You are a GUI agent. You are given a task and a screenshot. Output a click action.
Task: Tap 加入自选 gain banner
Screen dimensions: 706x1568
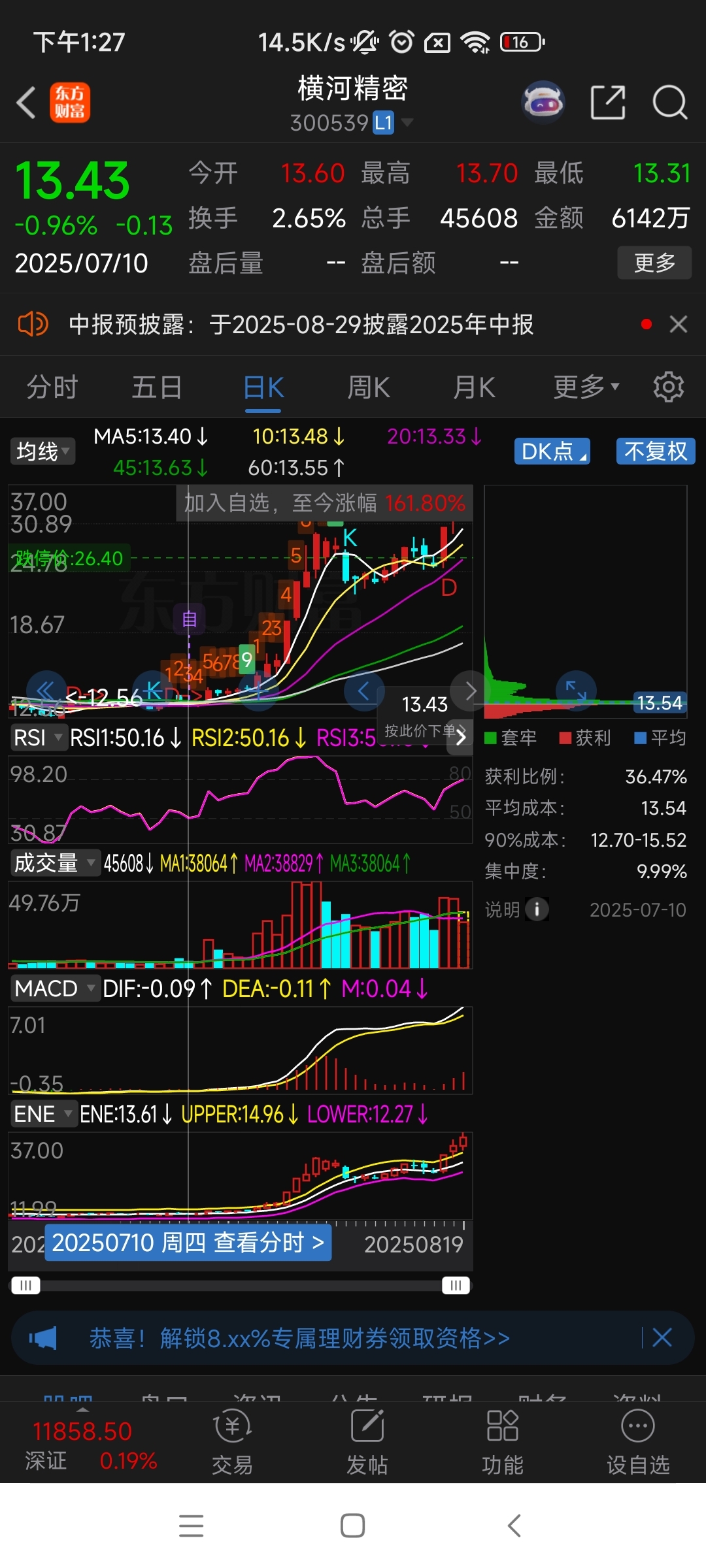tap(324, 503)
